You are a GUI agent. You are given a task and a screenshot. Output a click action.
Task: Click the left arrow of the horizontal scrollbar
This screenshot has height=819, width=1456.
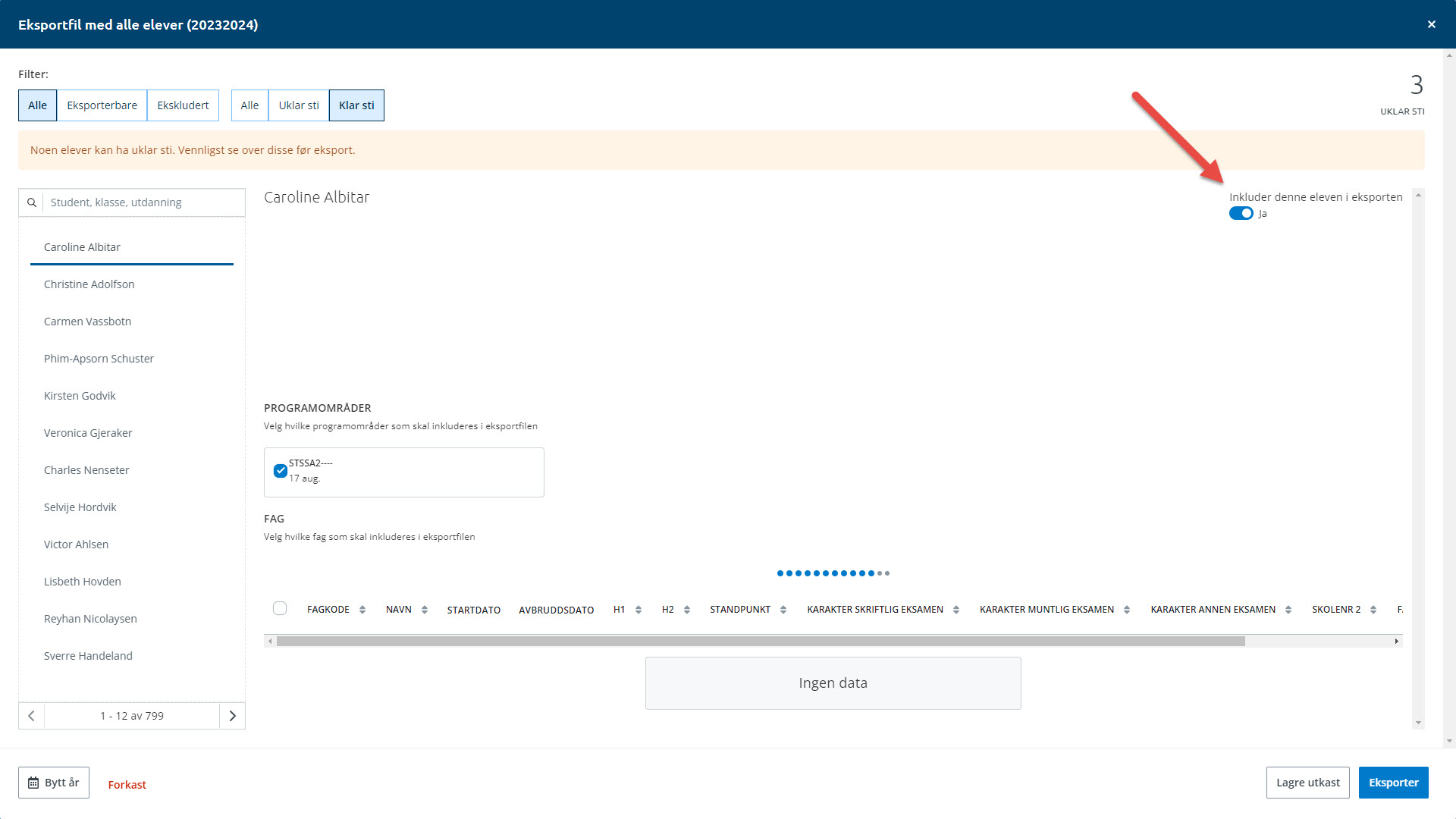click(270, 642)
